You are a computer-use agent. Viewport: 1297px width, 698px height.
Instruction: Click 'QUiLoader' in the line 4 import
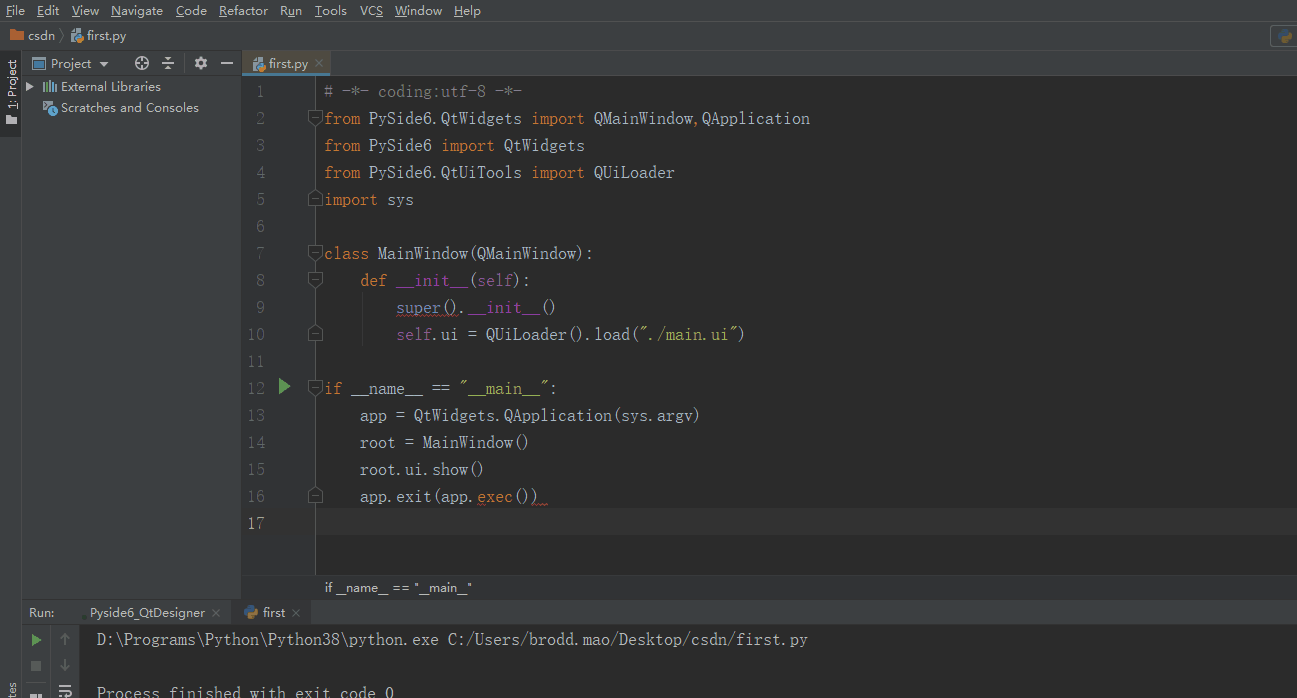(x=634, y=172)
